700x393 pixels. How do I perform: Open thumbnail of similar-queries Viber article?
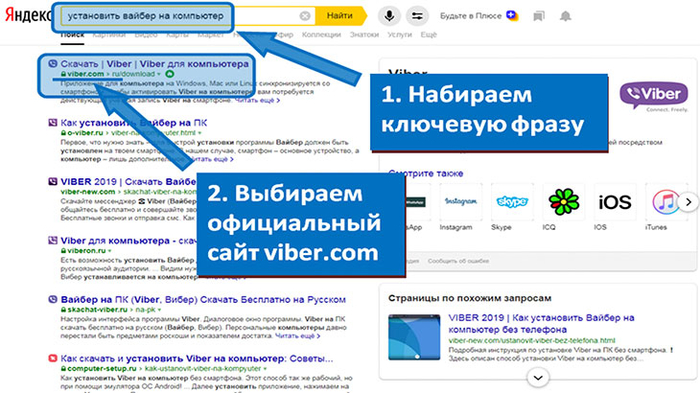coord(414,337)
